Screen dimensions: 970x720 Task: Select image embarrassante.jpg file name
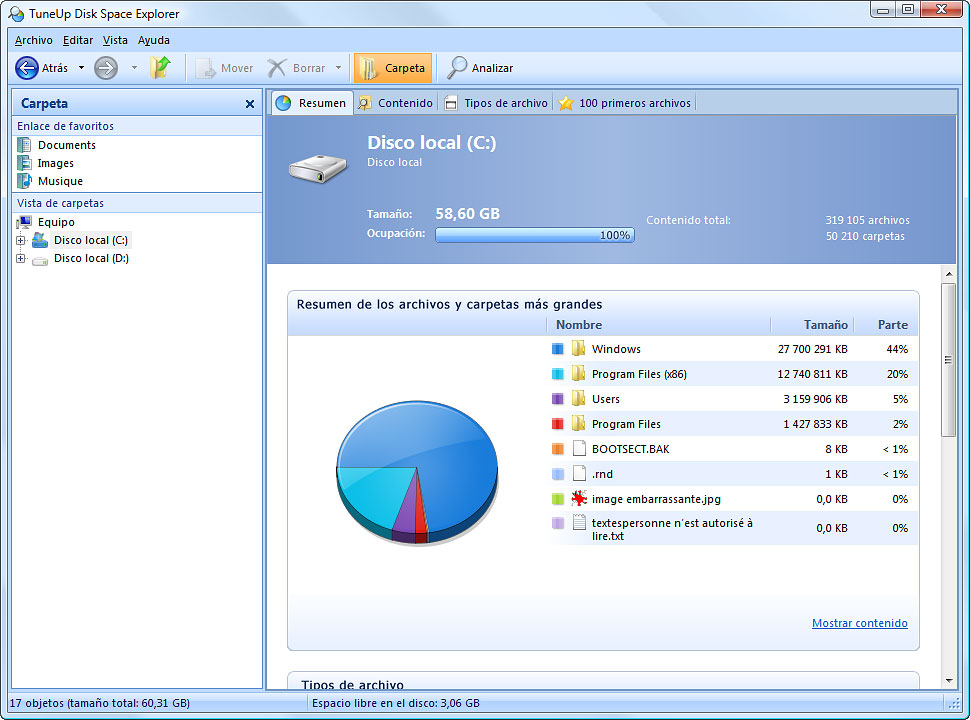click(656, 499)
